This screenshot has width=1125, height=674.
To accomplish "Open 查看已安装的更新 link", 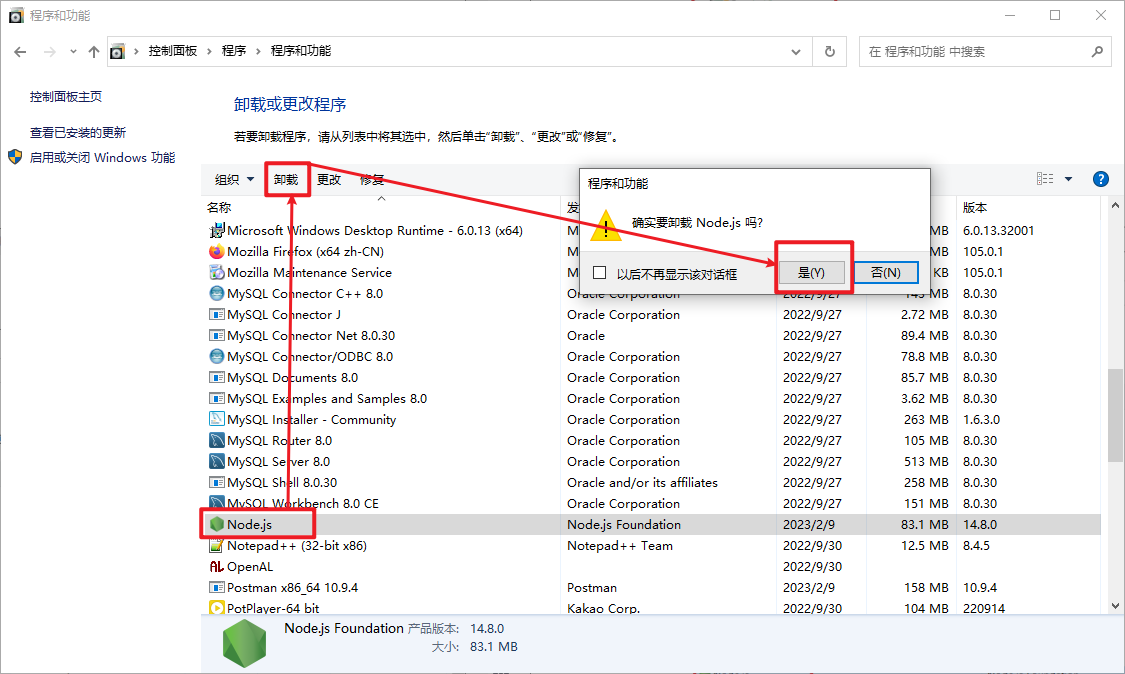I will [77, 132].
